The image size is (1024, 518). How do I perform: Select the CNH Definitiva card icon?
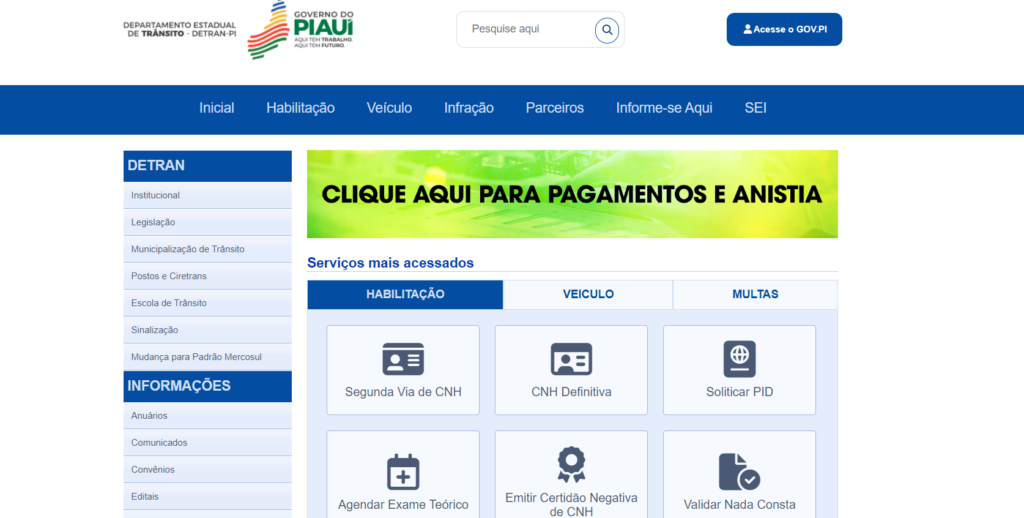(571, 359)
